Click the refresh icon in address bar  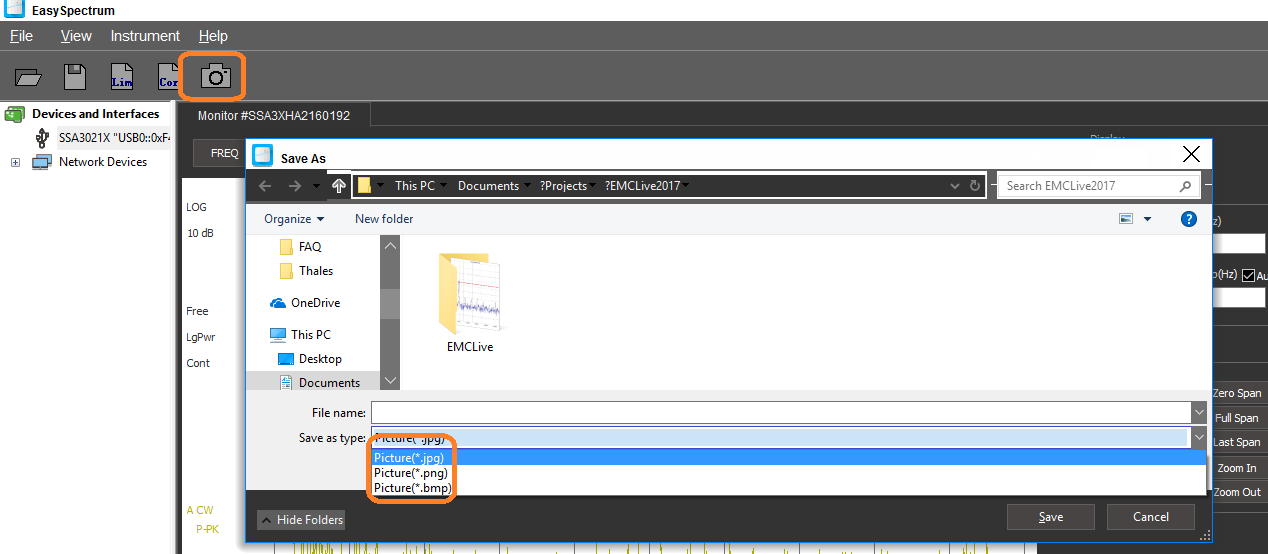click(975, 186)
